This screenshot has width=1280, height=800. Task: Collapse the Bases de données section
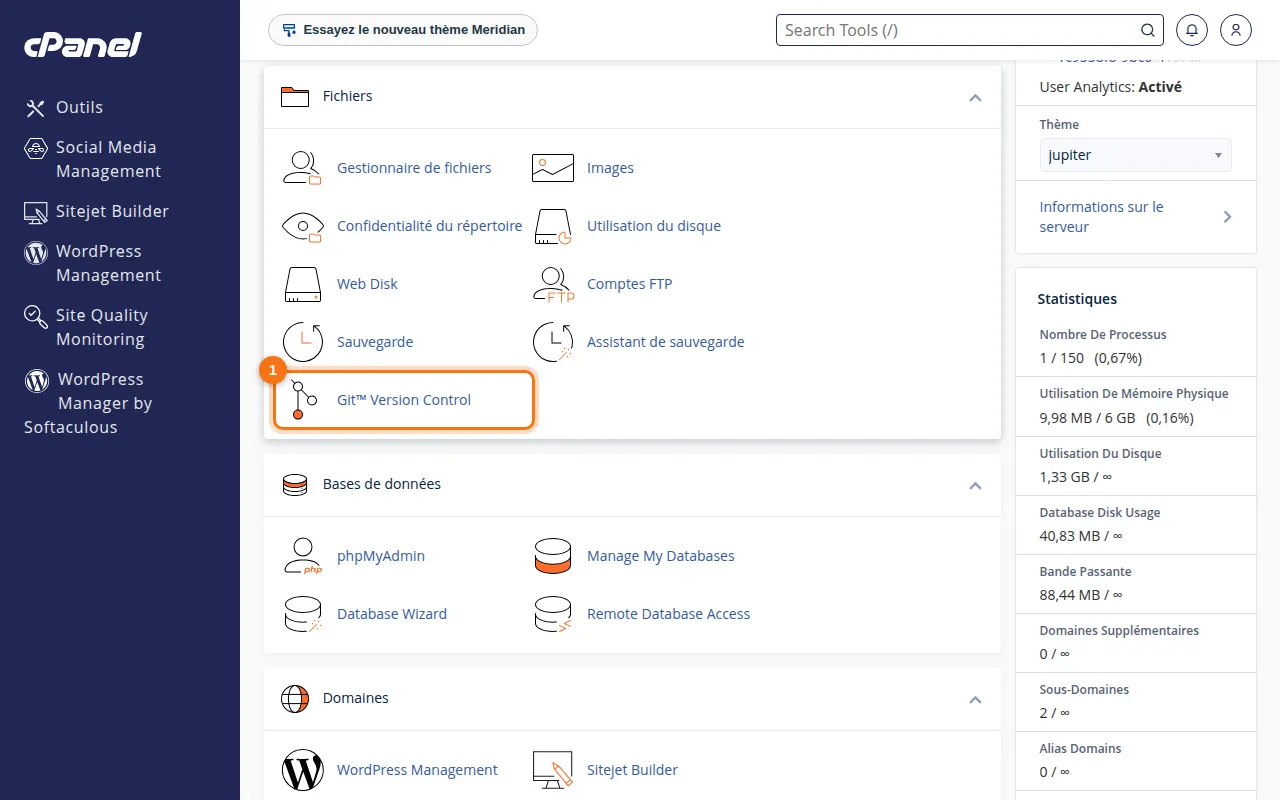[975, 486]
